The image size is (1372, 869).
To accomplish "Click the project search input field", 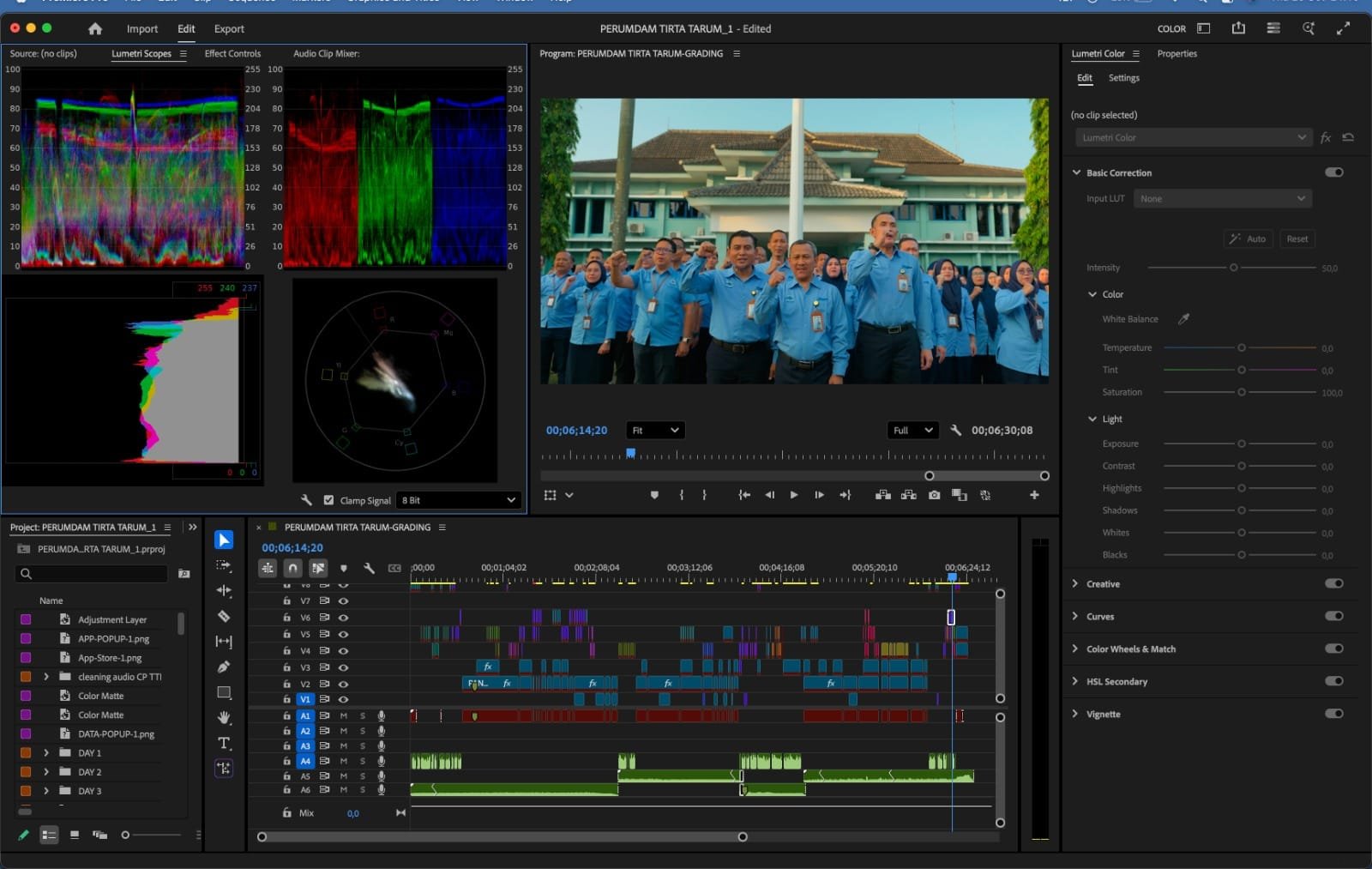I will [x=93, y=573].
